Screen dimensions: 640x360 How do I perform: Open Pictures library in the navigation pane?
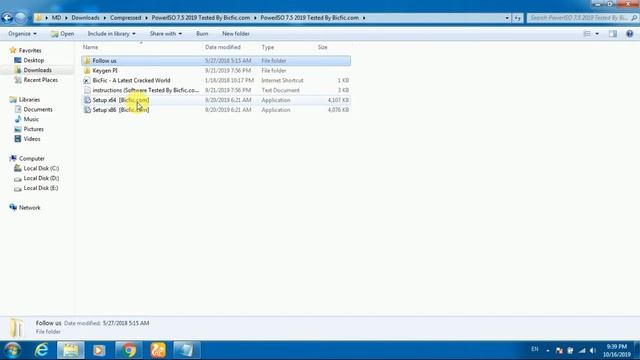pyautogui.click(x=33, y=129)
